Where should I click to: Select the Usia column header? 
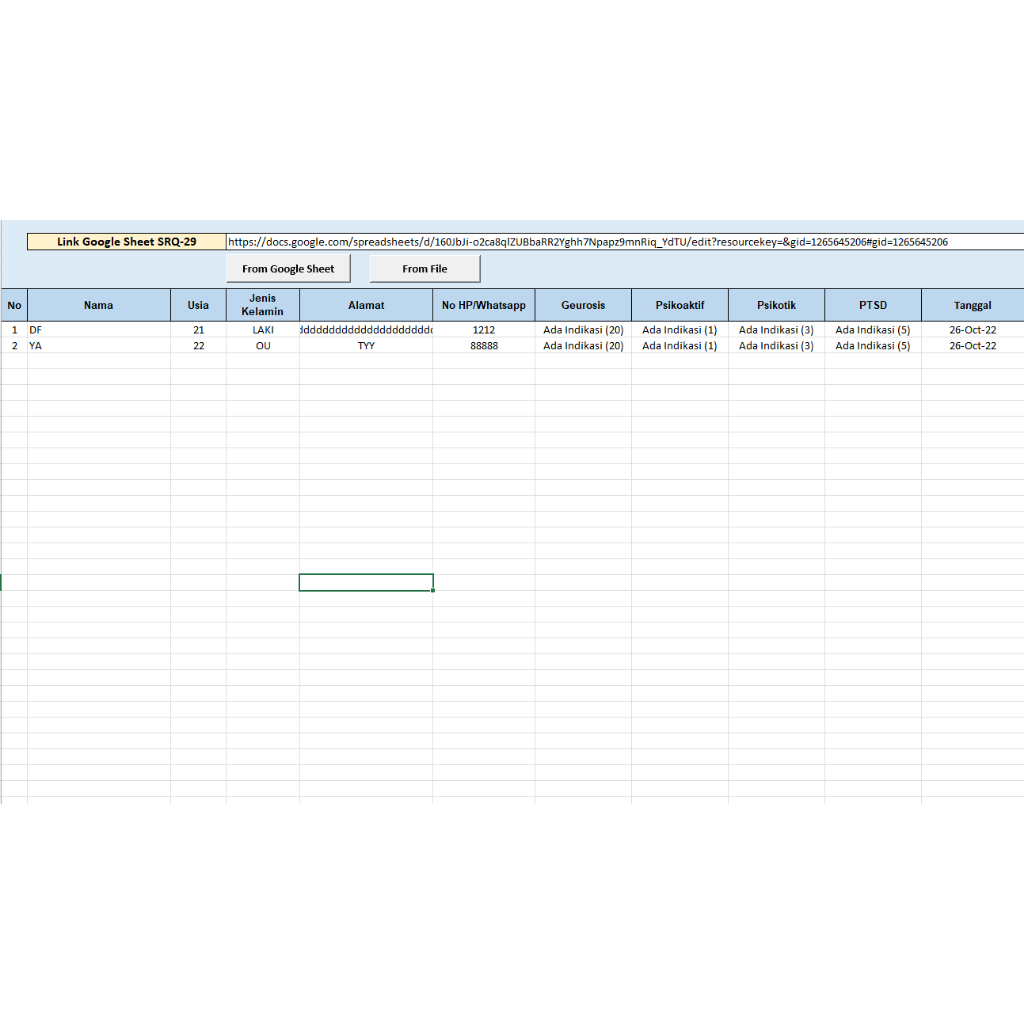pos(199,305)
